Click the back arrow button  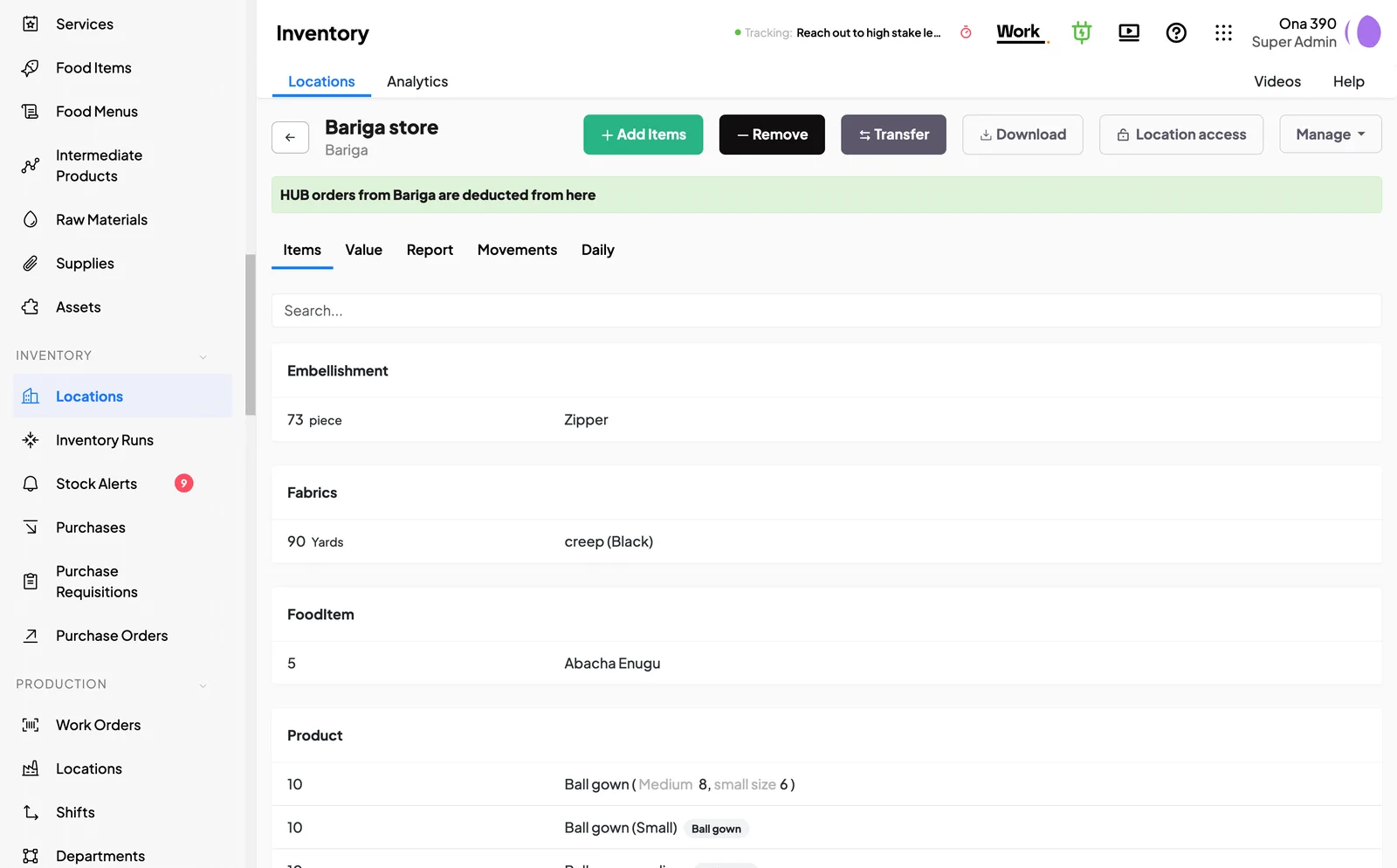tap(290, 137)
